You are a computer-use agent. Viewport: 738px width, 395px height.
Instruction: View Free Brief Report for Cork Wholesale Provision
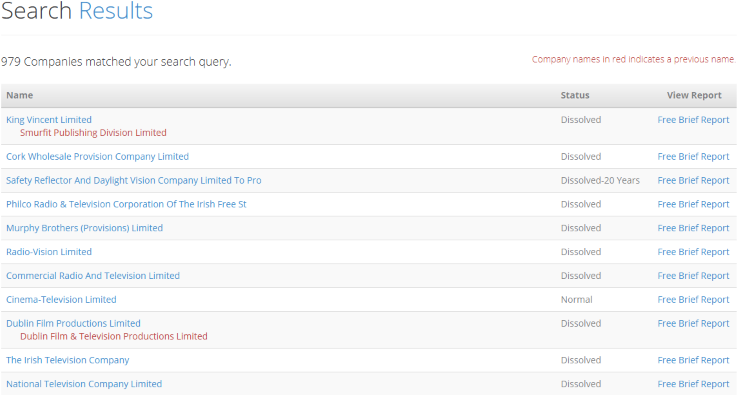pyautogui.click(x=693, y=156)
